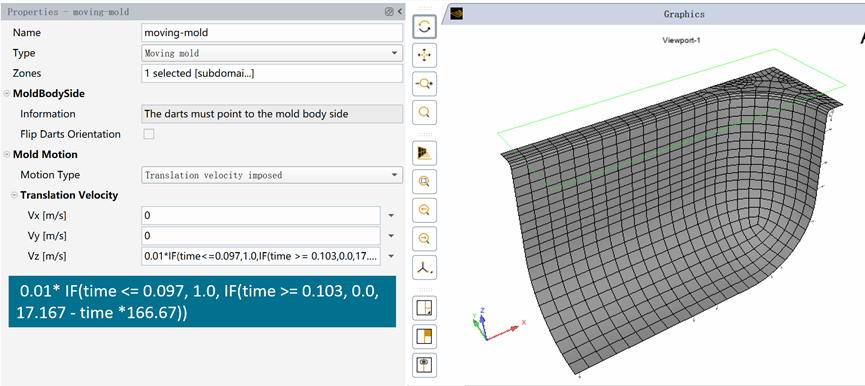Click the 'Vz [m/s]' label

tap(47, 256)
